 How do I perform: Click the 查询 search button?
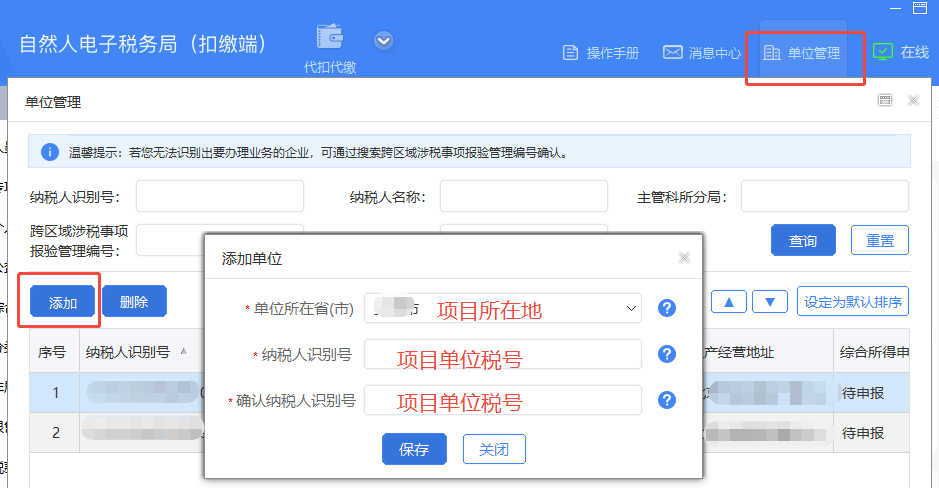pos(803,241)
